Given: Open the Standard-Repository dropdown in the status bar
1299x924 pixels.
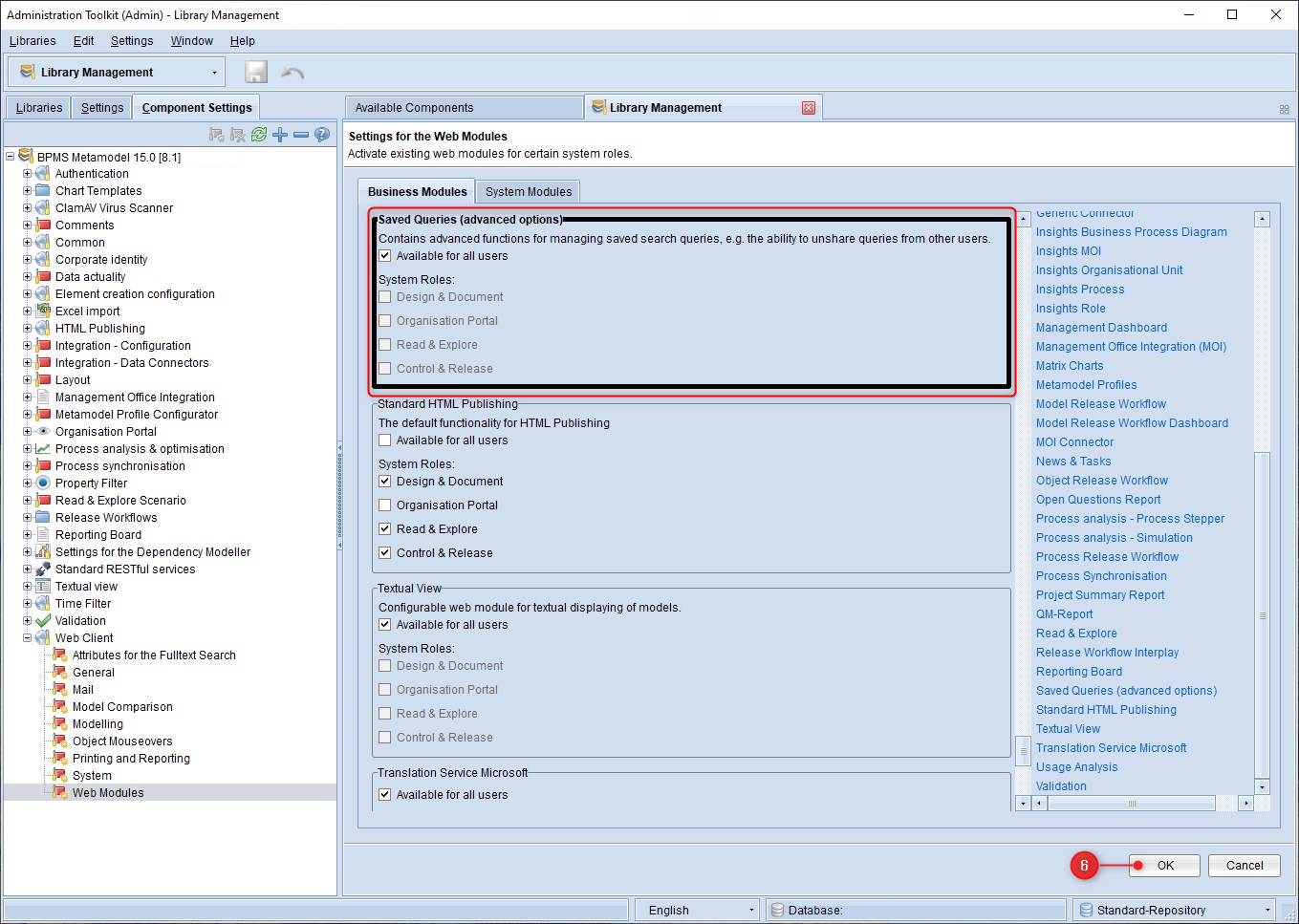Looking at the screenshot, I should tap(1268, 911).
